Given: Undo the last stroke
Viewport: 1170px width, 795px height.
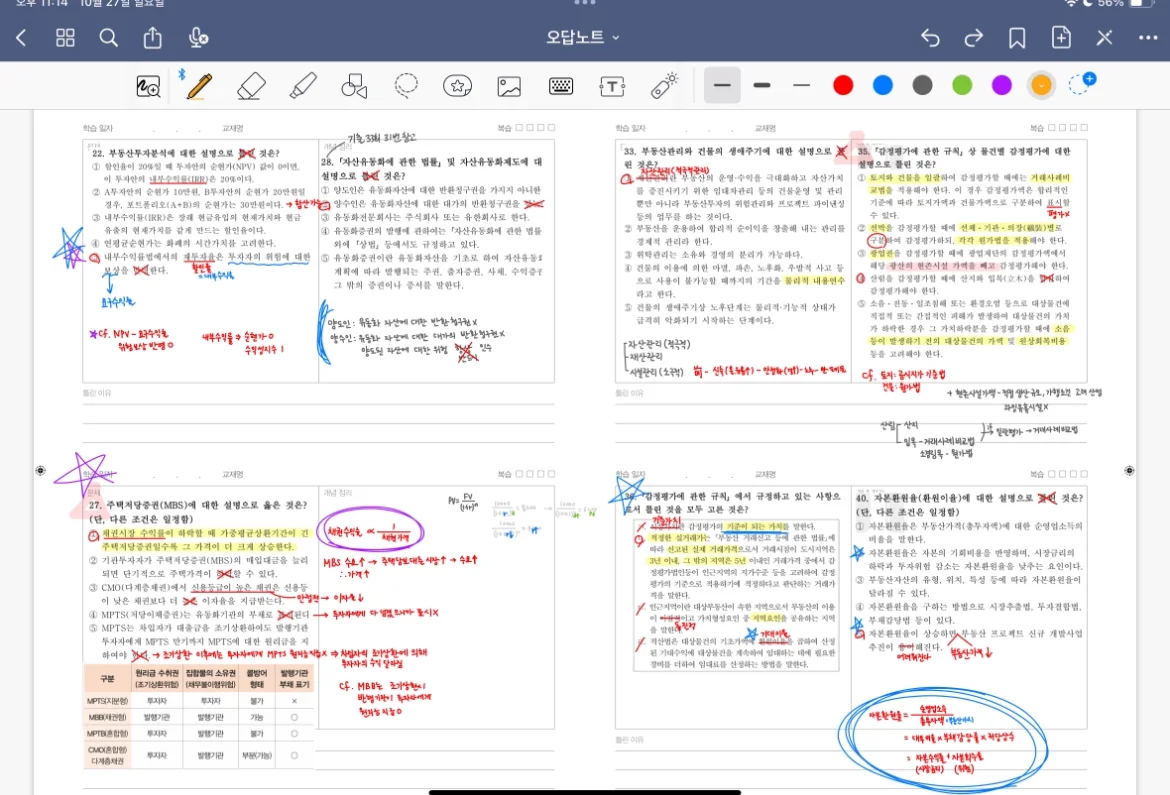Looking at the screenshot, I should pyautogui.click(x=930, y=37).
